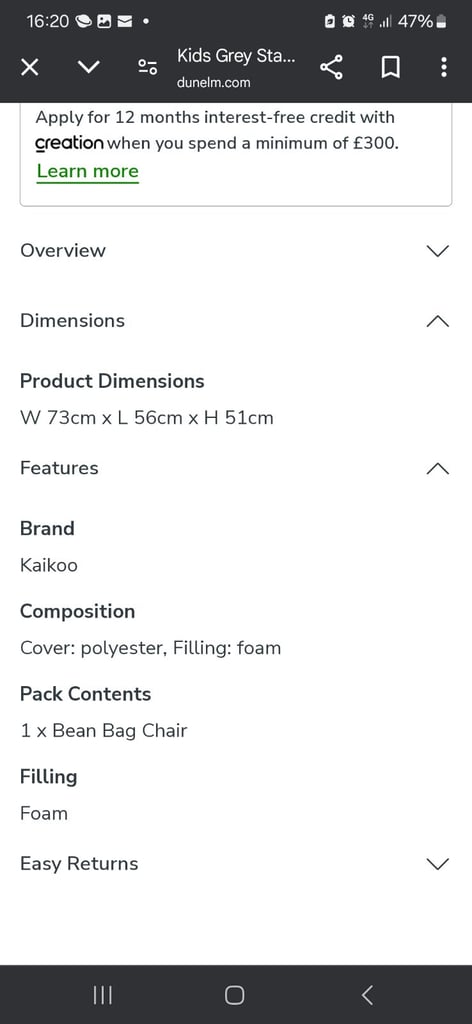
Task: Collapse the Features section chevron
Action: tap(437, 468)
